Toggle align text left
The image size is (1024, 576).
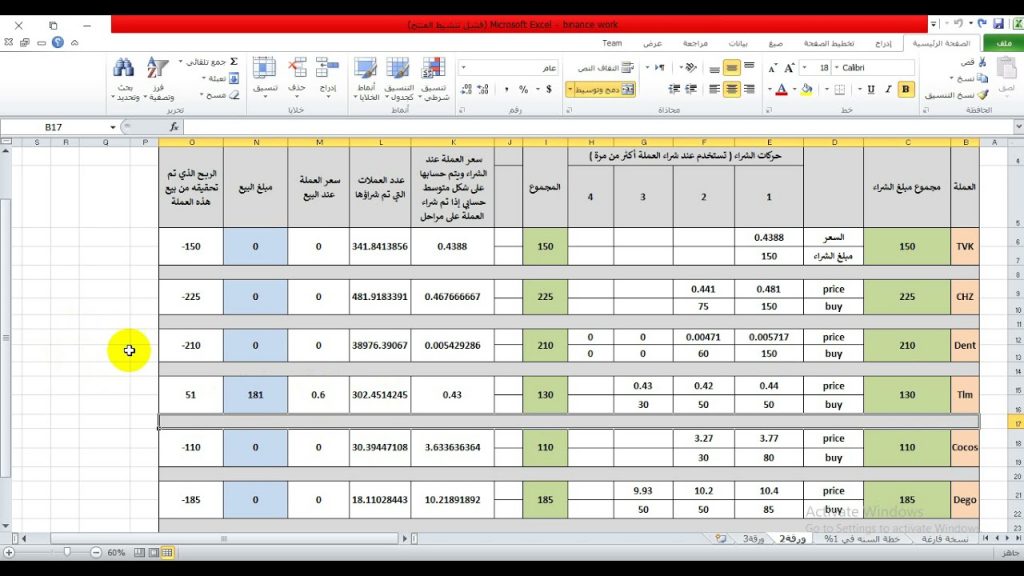click(x=714, y=89)
